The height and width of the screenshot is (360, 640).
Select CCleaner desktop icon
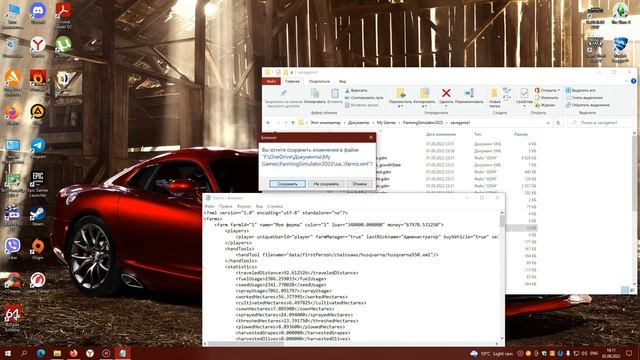coord(12,282)
